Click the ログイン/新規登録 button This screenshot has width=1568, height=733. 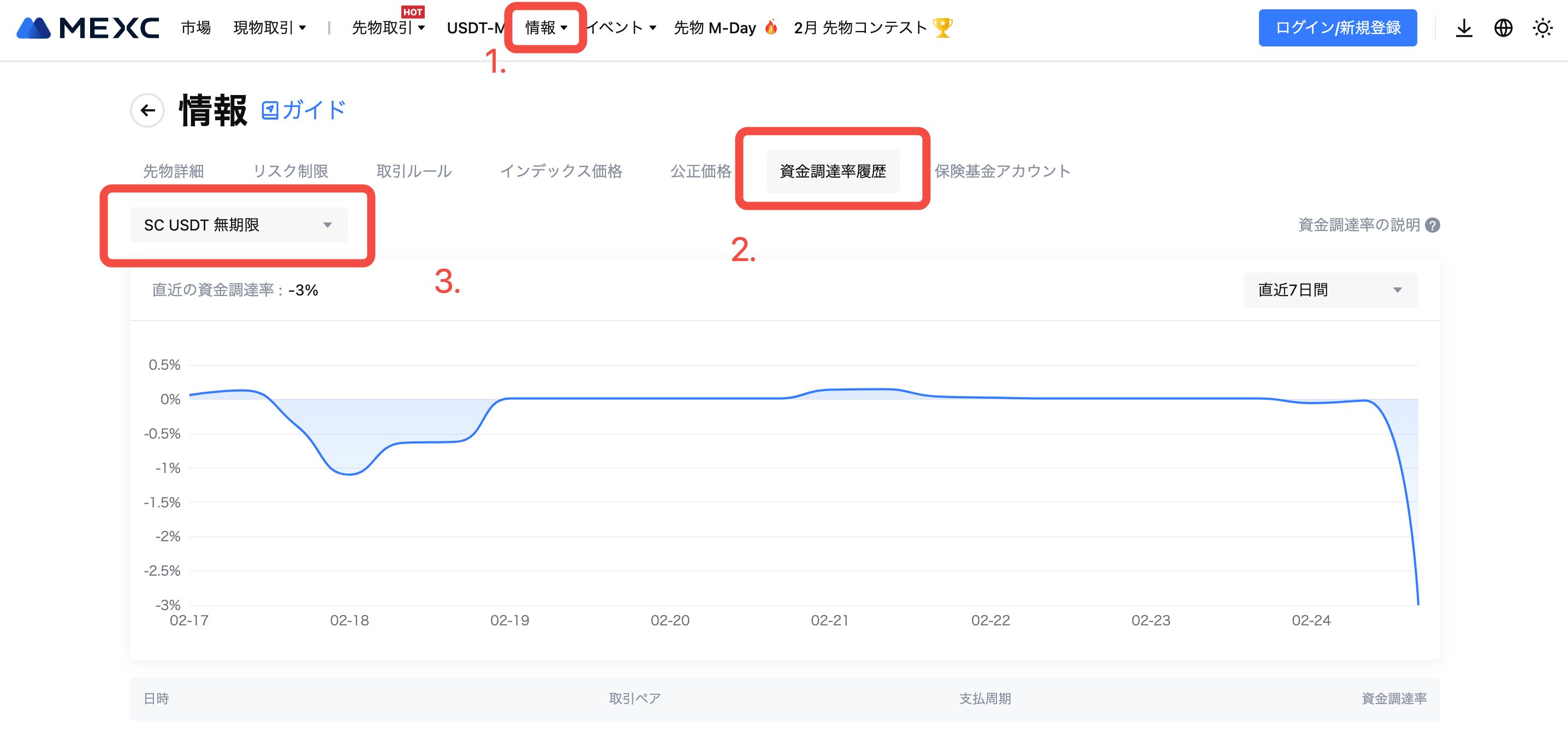pos(1337,28)
